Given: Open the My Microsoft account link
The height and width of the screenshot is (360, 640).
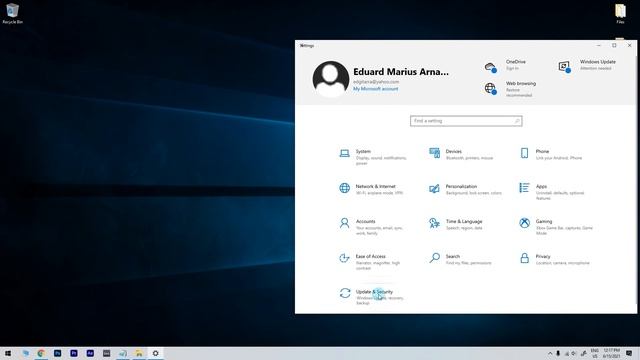Looking at the screenshot, I should [376, 89].
